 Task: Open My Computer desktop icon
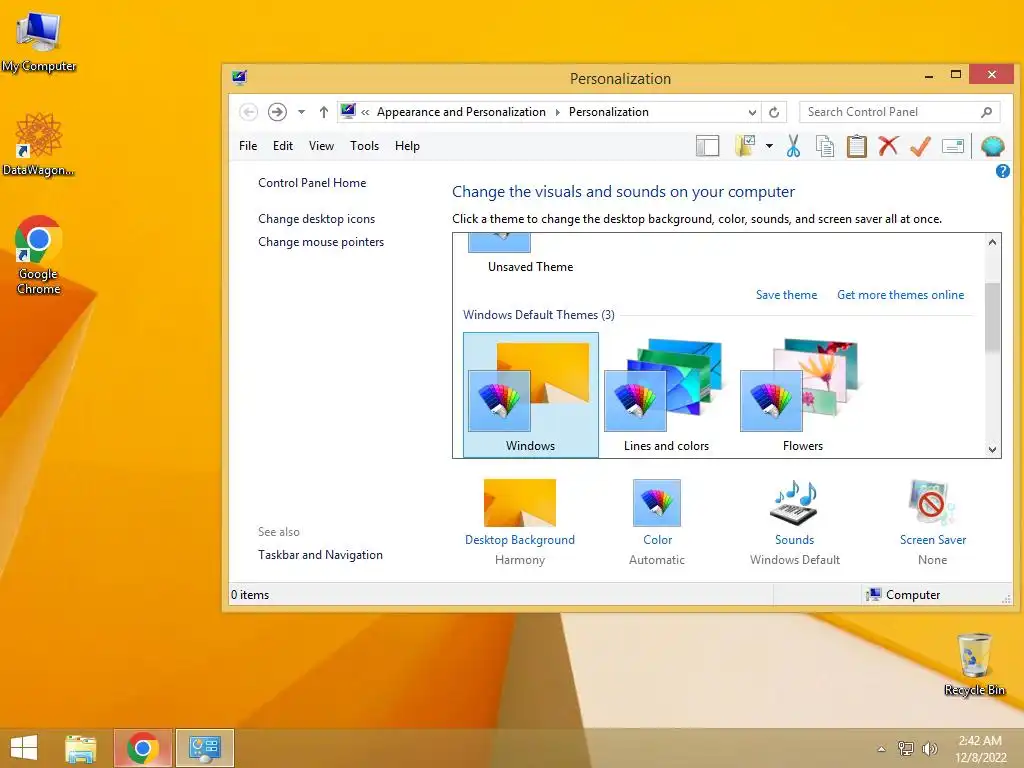tap(39, 42)
